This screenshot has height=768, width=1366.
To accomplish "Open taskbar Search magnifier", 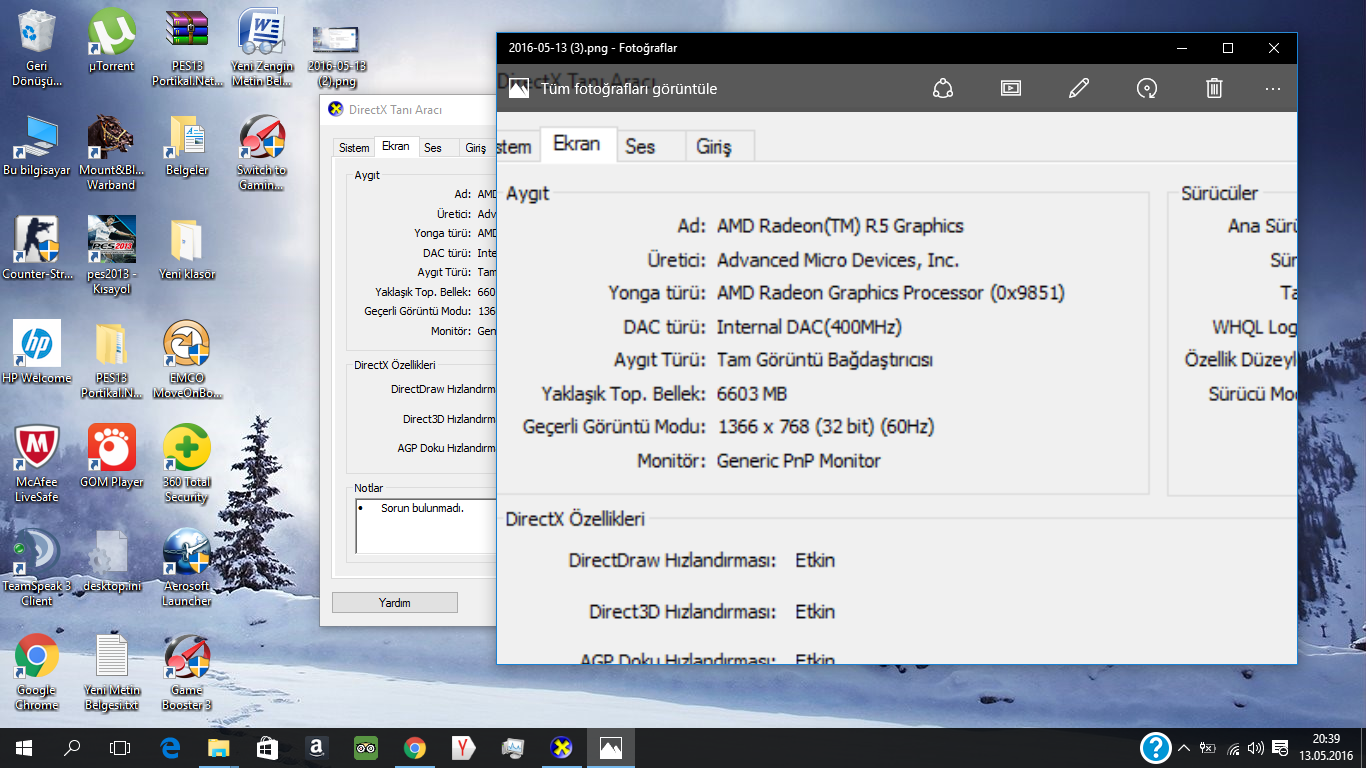I will [x=72, y=747].
